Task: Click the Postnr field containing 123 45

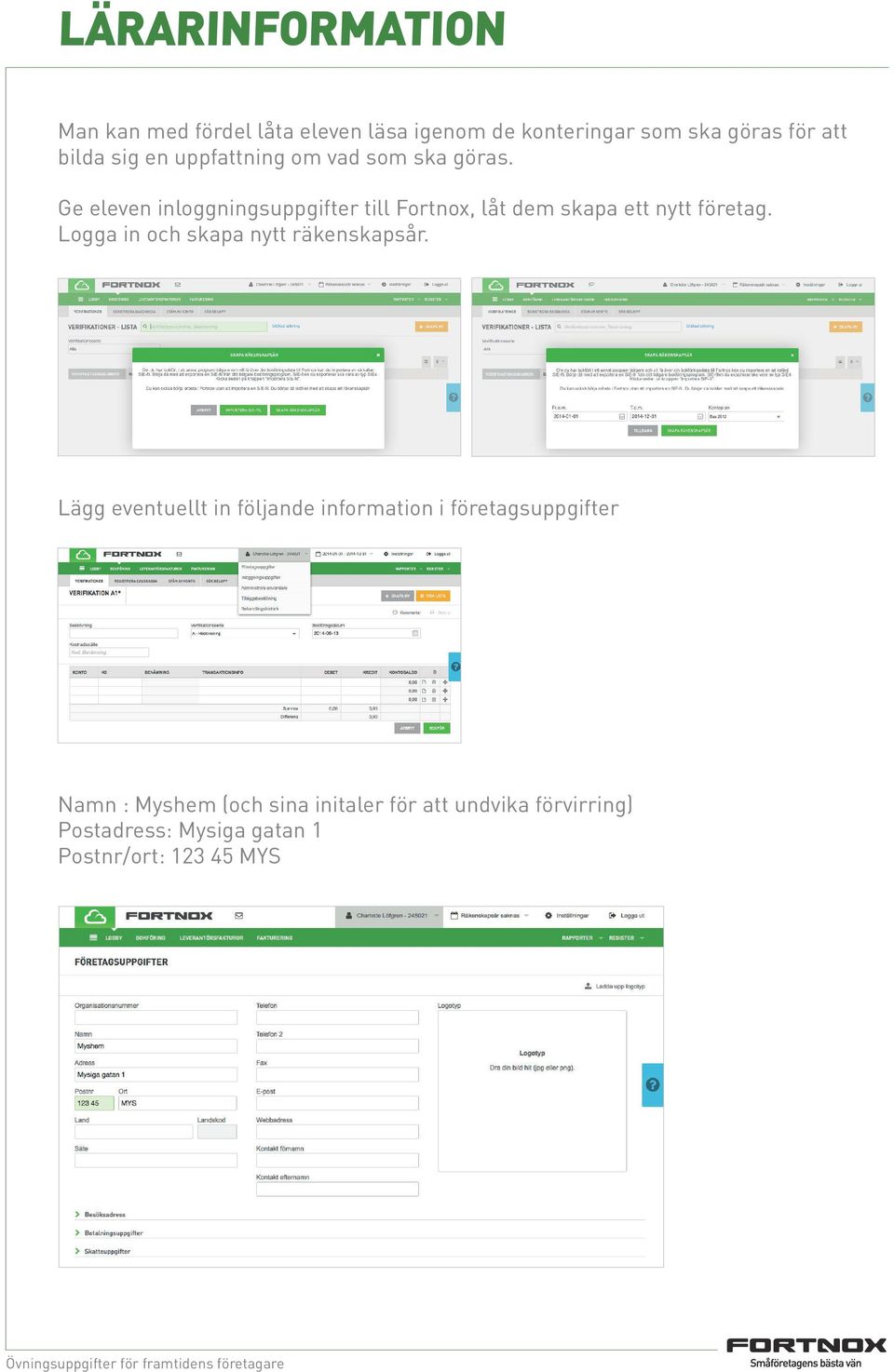Action: click(x=94, y=1103)
